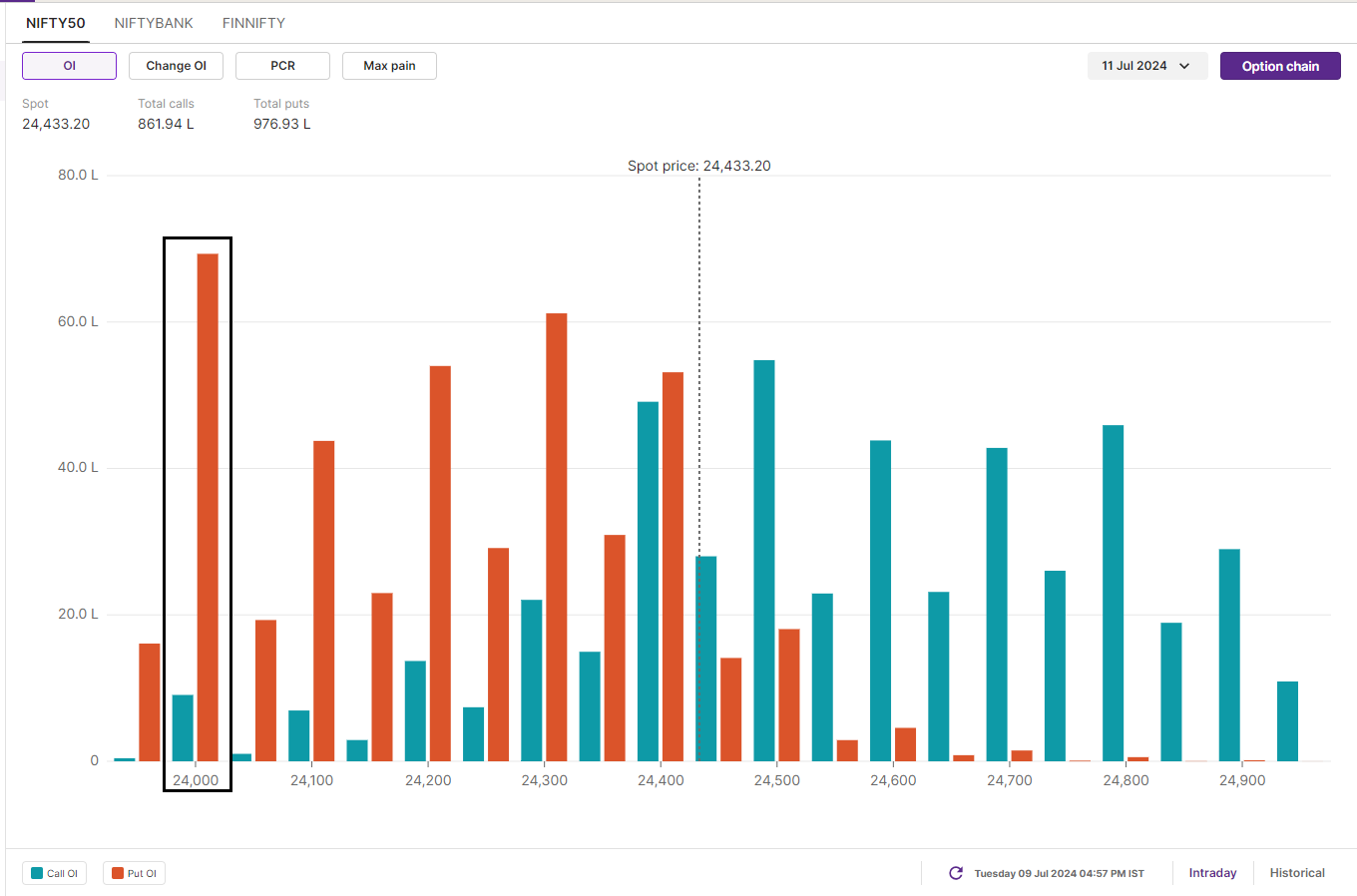Open the 11 Jul 2024 expiry dropdown

1147,66
